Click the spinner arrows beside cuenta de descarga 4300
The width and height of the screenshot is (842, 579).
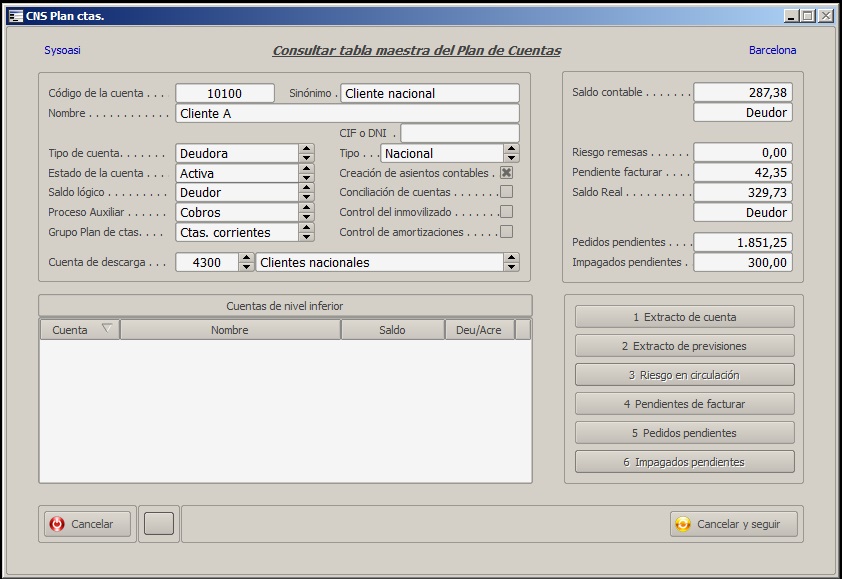pos(246,262)
